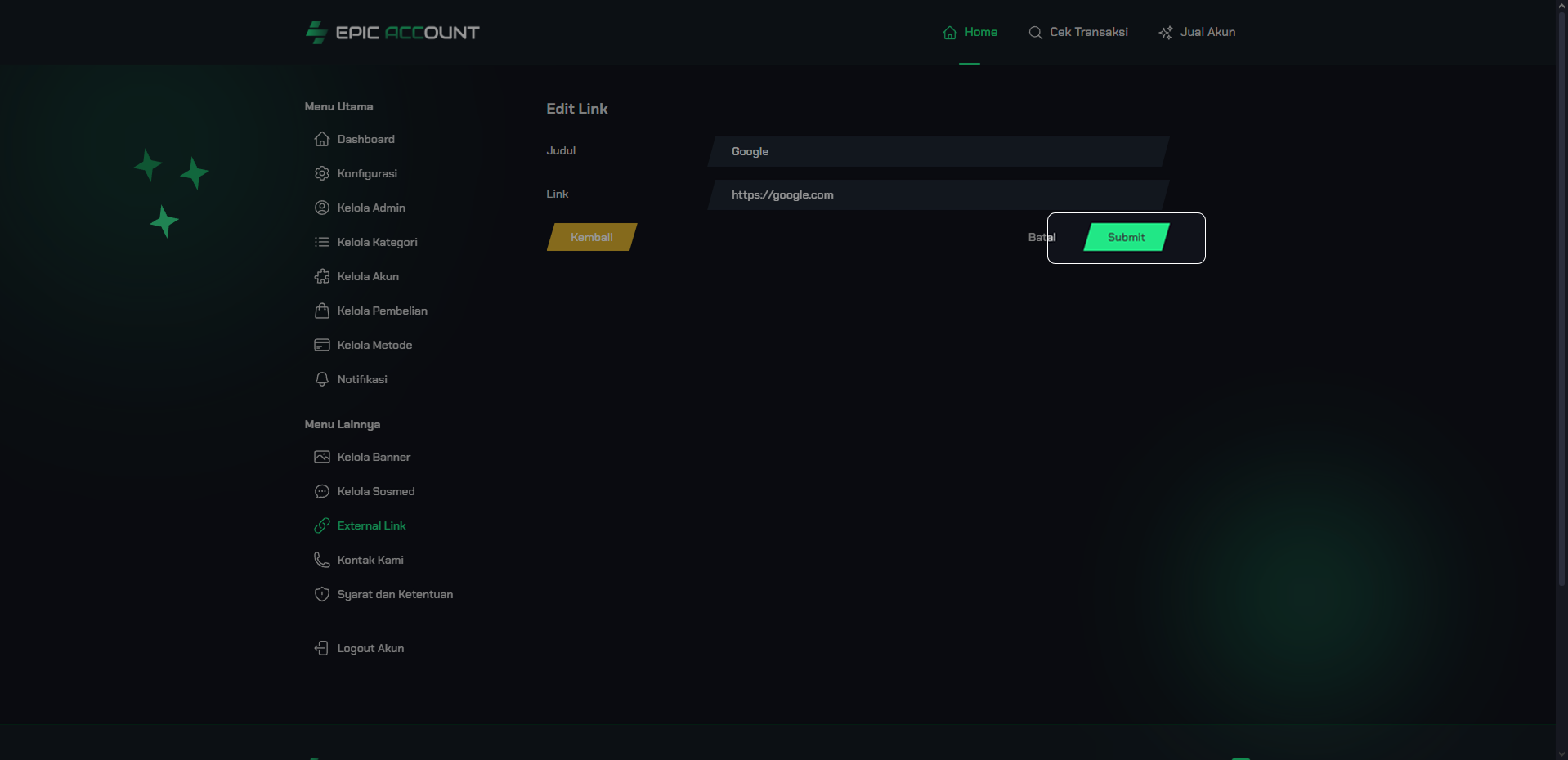Image resolution: width=1568 pixels, height=760 pixels.
Task: Click the "Menu Lainnya" section label
Action: point(343,424)
